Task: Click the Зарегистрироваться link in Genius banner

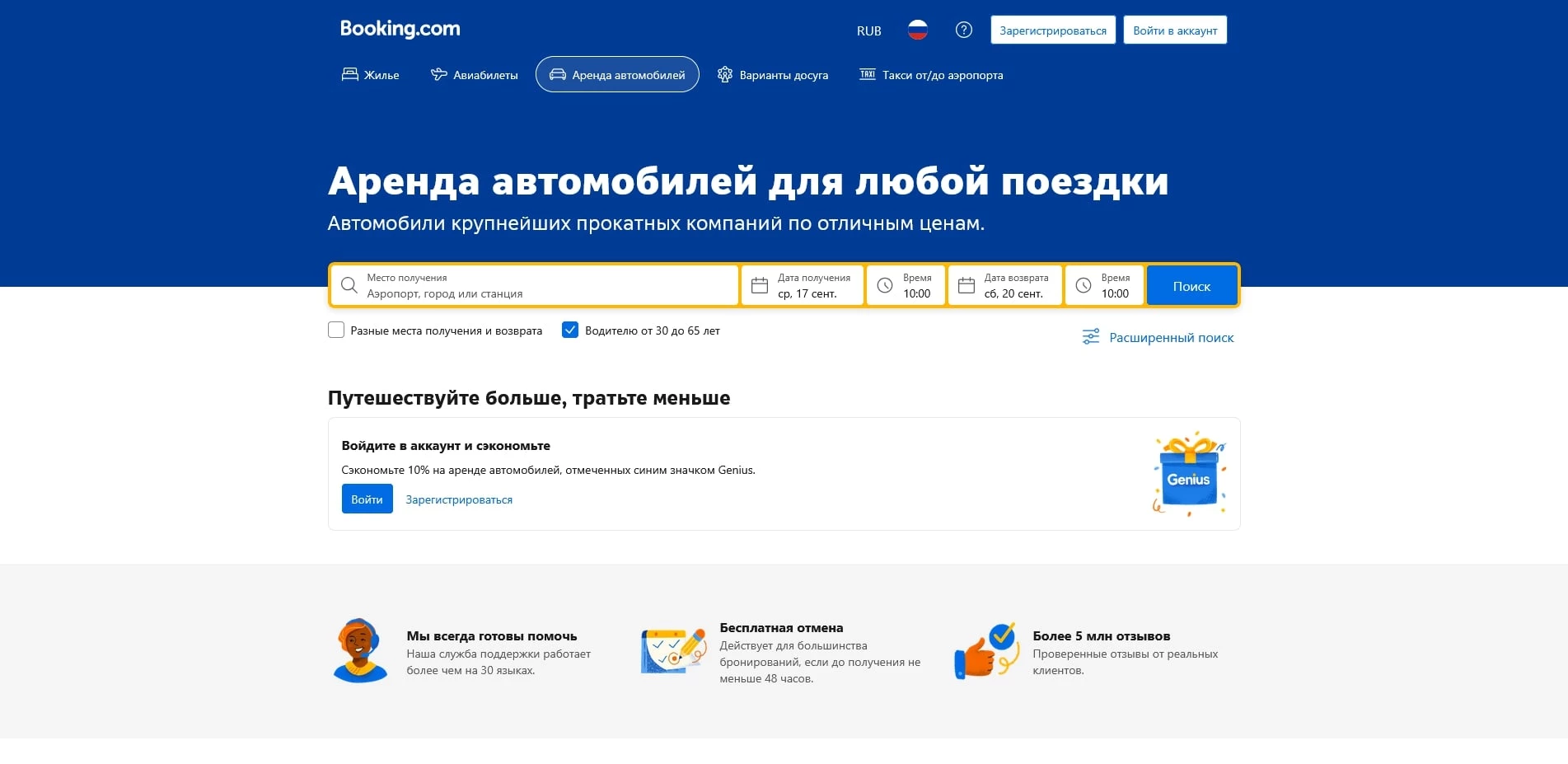Action: tap(458, 499)
